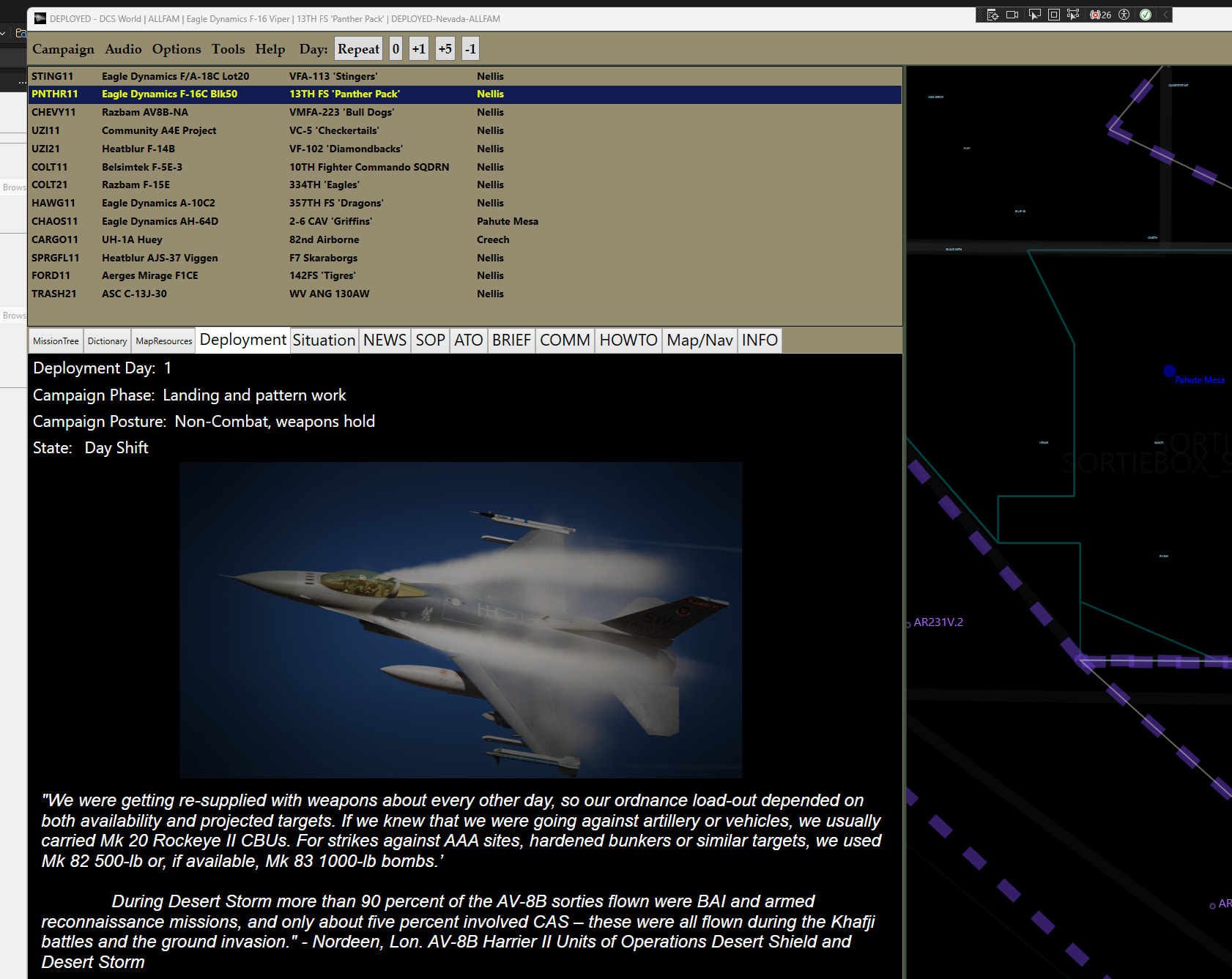Toggle track focused element
The width and height of the screenshot is (1232, 979).
tap(1073, 15)
